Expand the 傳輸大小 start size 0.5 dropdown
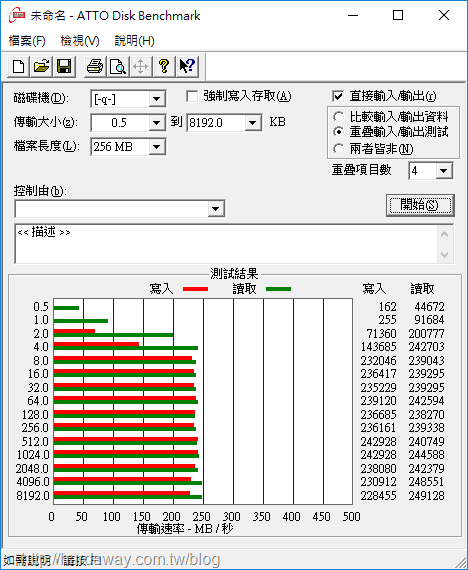The width and height of the screenshot is (468, 570). (157, 123)
